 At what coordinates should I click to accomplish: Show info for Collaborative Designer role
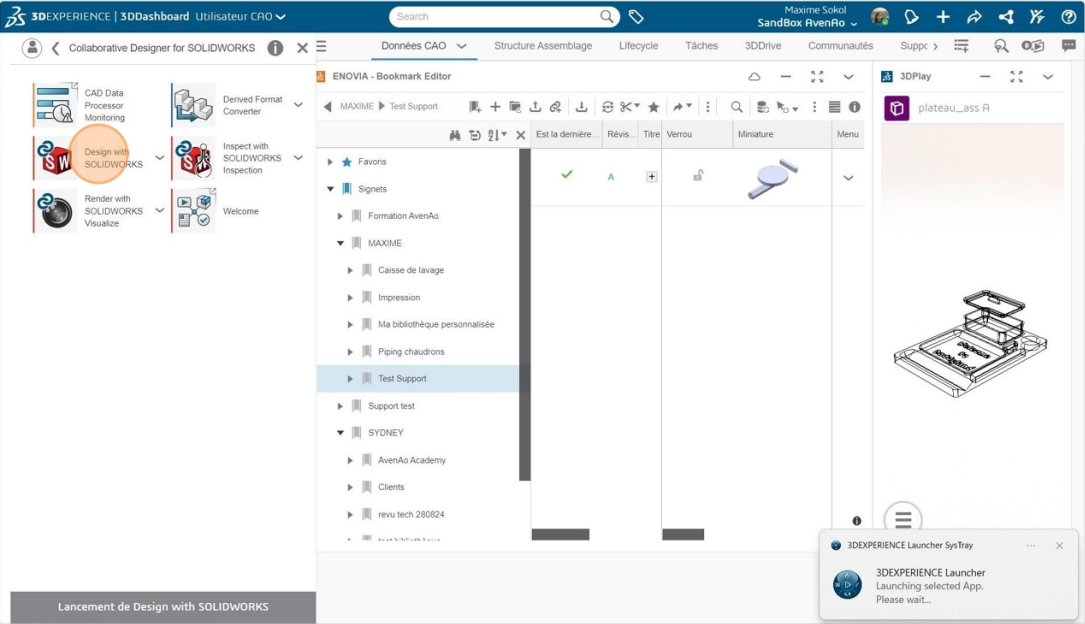275,48
